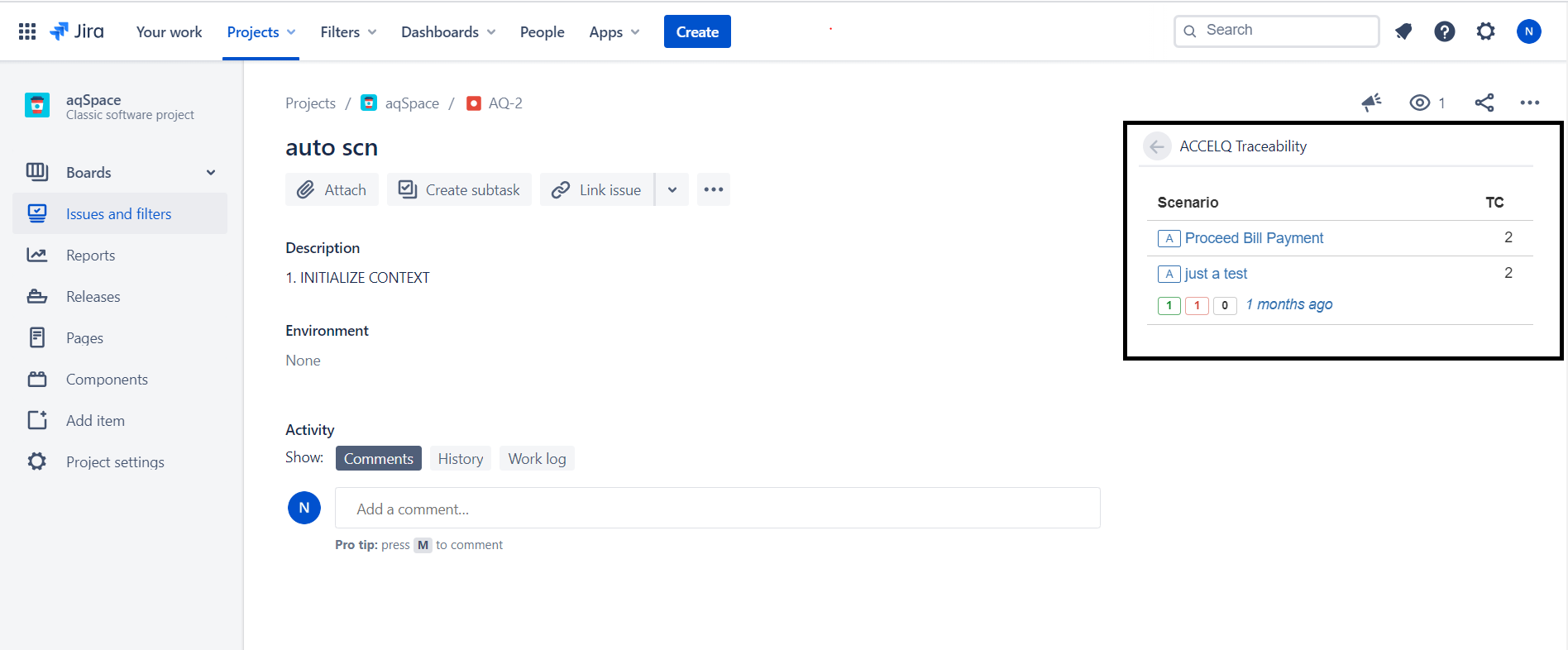
Task: Open the help question mark icon
Action: click(x=1445, y=31)
